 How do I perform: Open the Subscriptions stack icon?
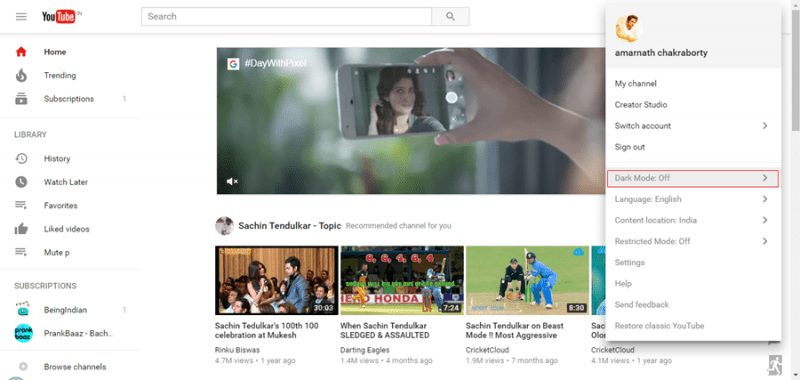point(21,98)
